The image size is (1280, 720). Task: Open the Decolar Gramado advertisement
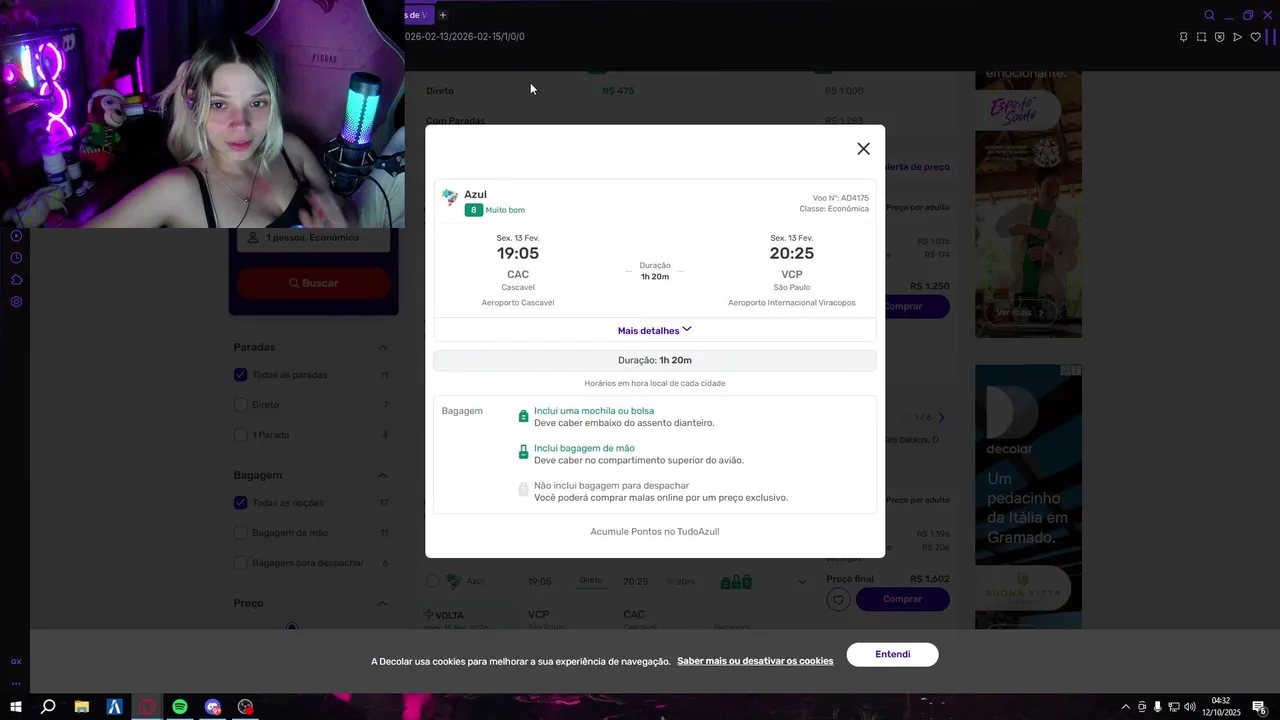click(x=1028, y=497)
